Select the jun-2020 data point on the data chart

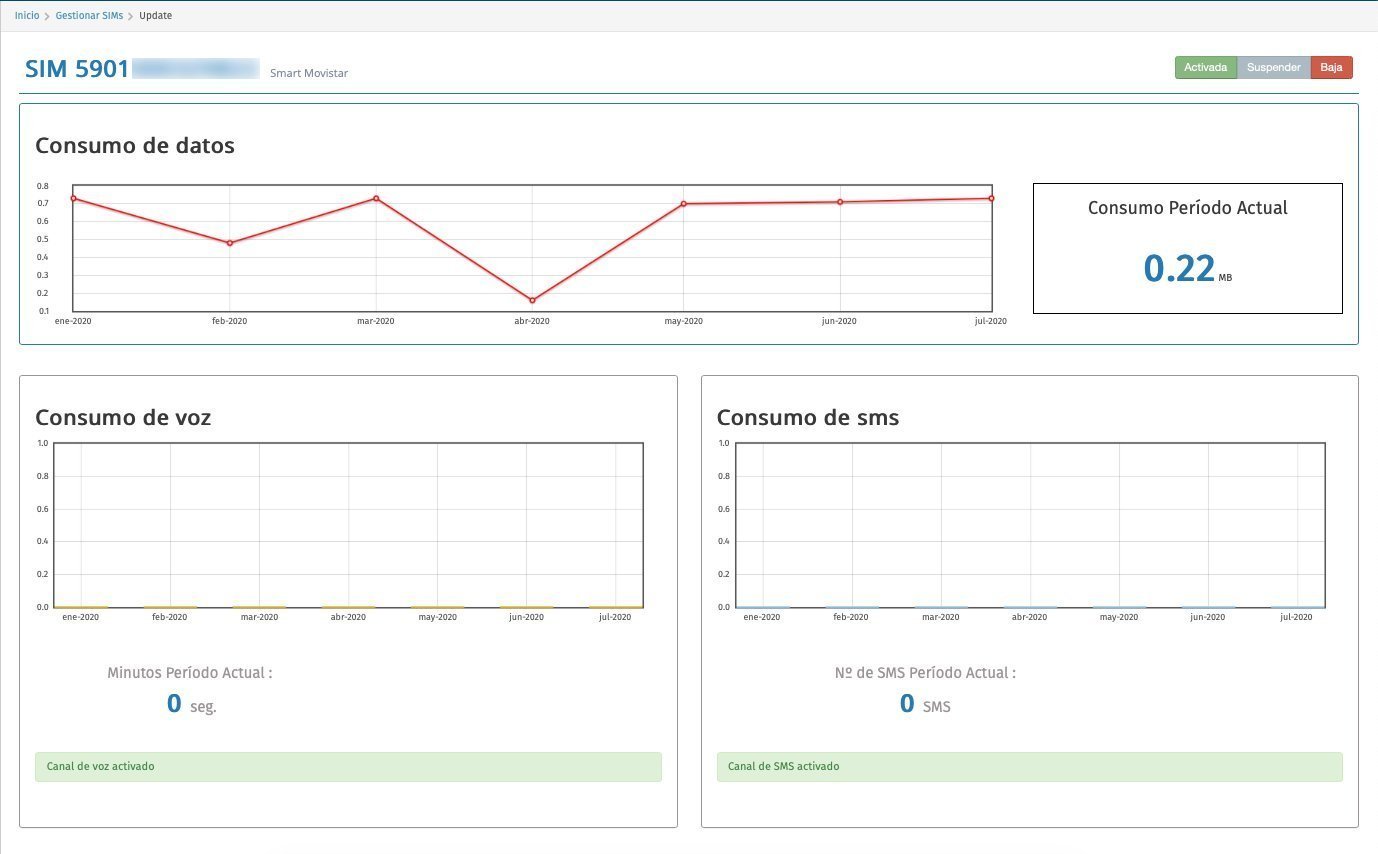coord(840,202)
